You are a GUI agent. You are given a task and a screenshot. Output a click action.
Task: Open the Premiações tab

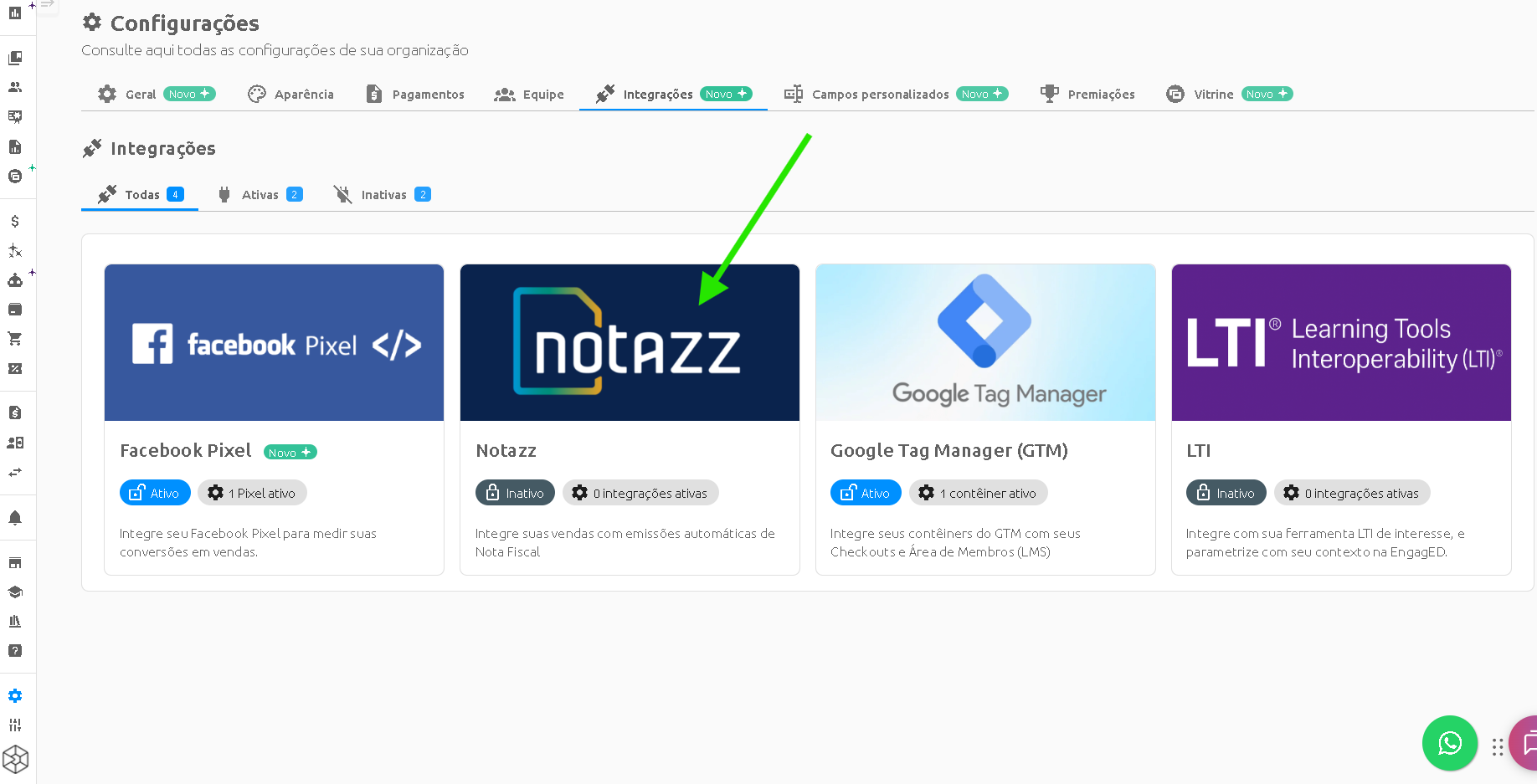(x=1087, y=94)
